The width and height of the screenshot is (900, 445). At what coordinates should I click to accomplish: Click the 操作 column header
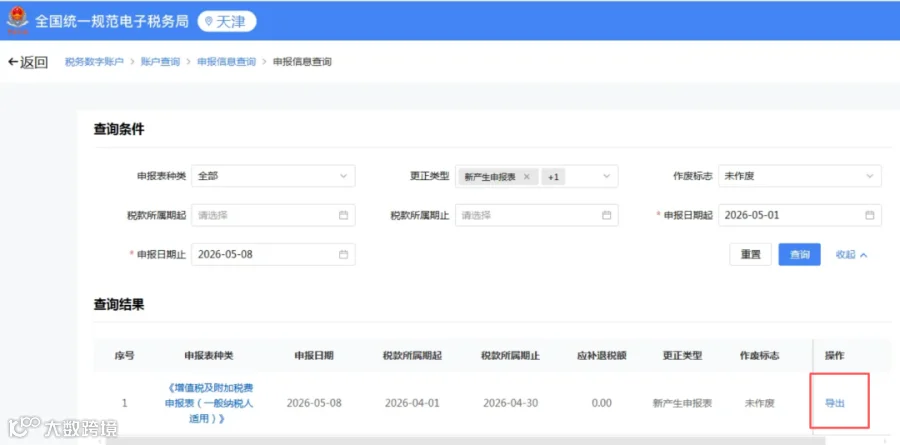(835, 355)
